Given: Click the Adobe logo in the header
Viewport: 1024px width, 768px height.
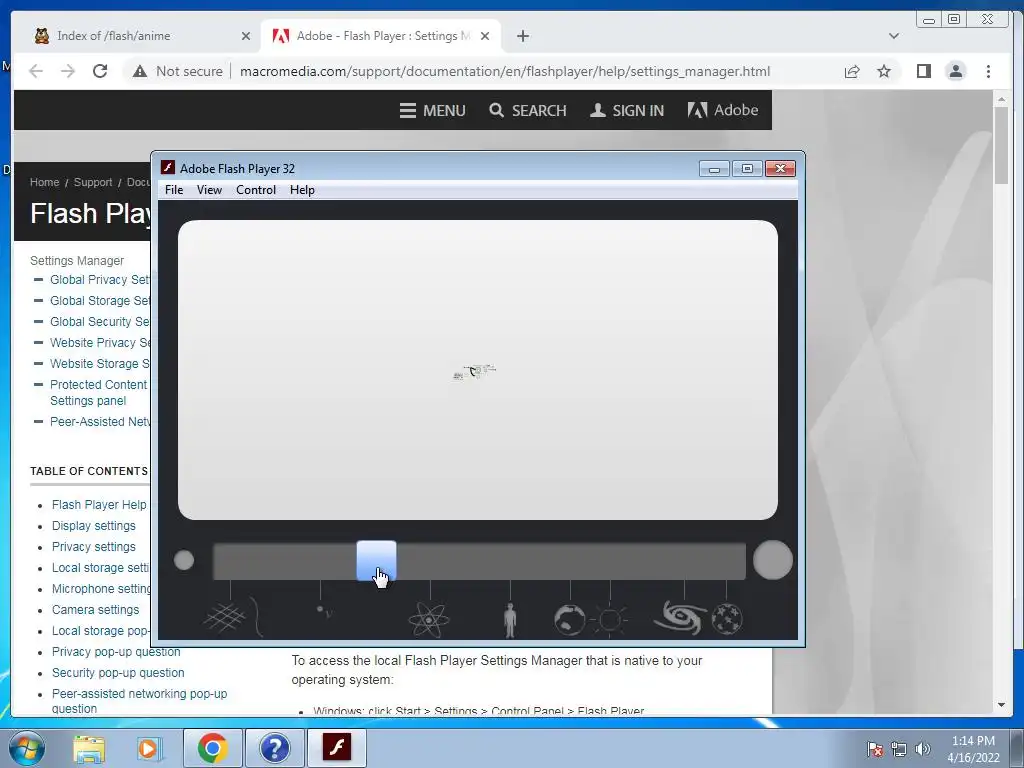Looking at the screenshot, I should (722, 110).
